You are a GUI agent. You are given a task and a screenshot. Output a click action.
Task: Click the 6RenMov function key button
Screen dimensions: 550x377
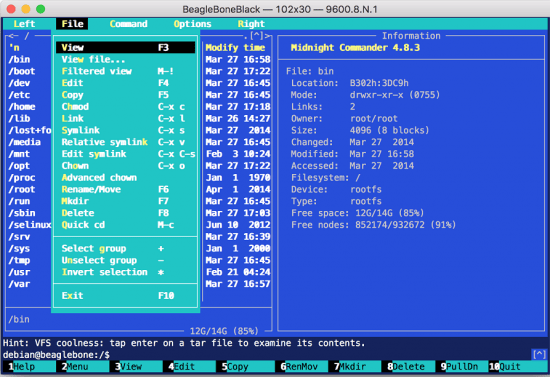(x=302, y=367)
